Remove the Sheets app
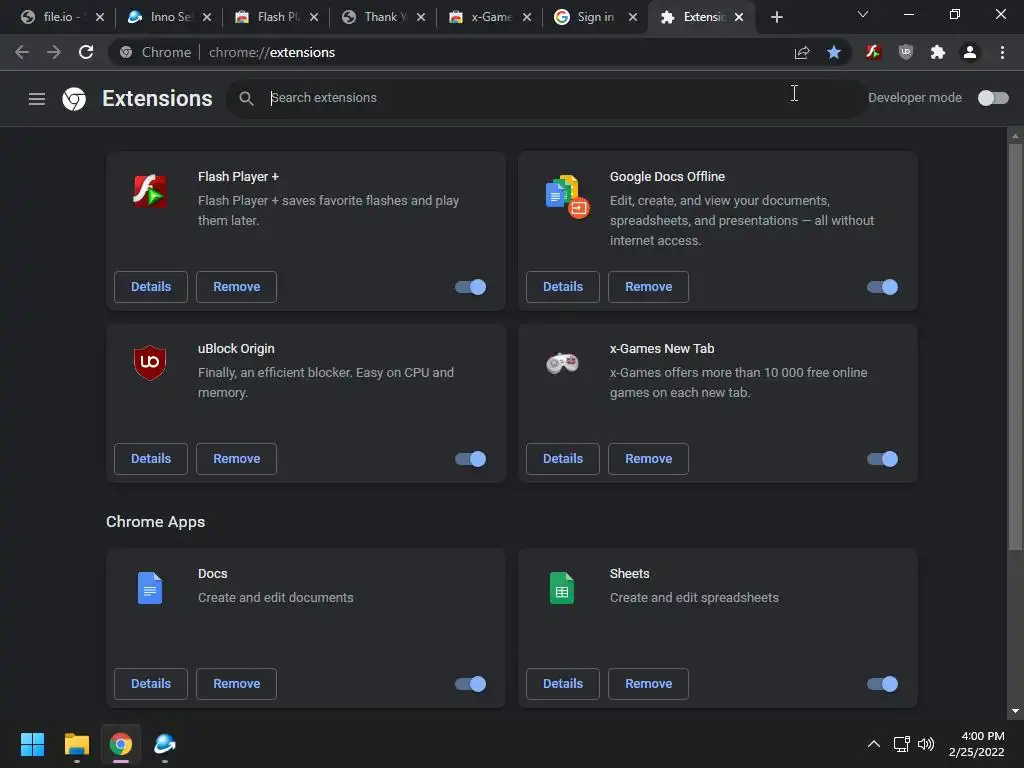 (x=648, y=684)
